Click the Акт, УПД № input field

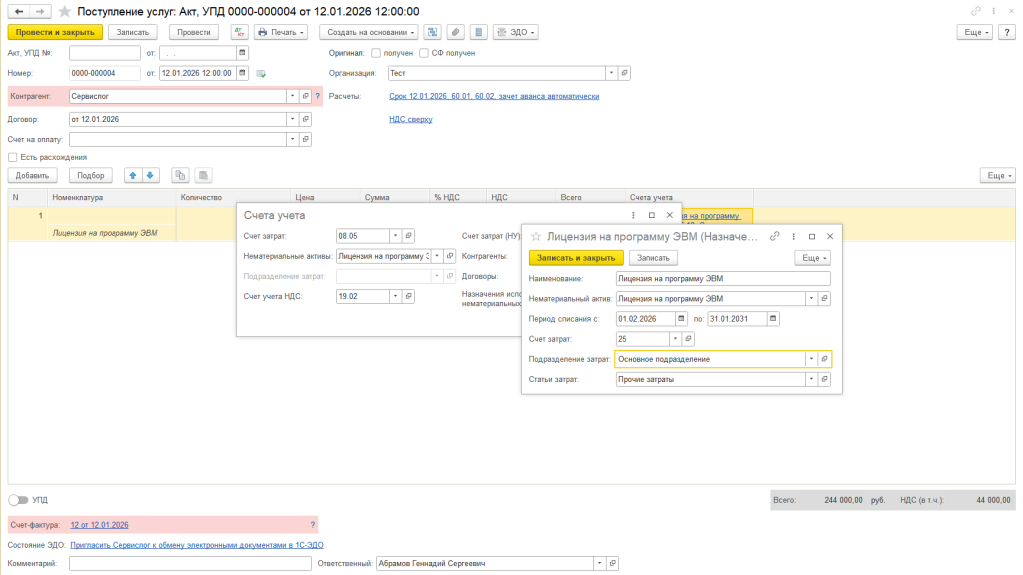(105, 53)
